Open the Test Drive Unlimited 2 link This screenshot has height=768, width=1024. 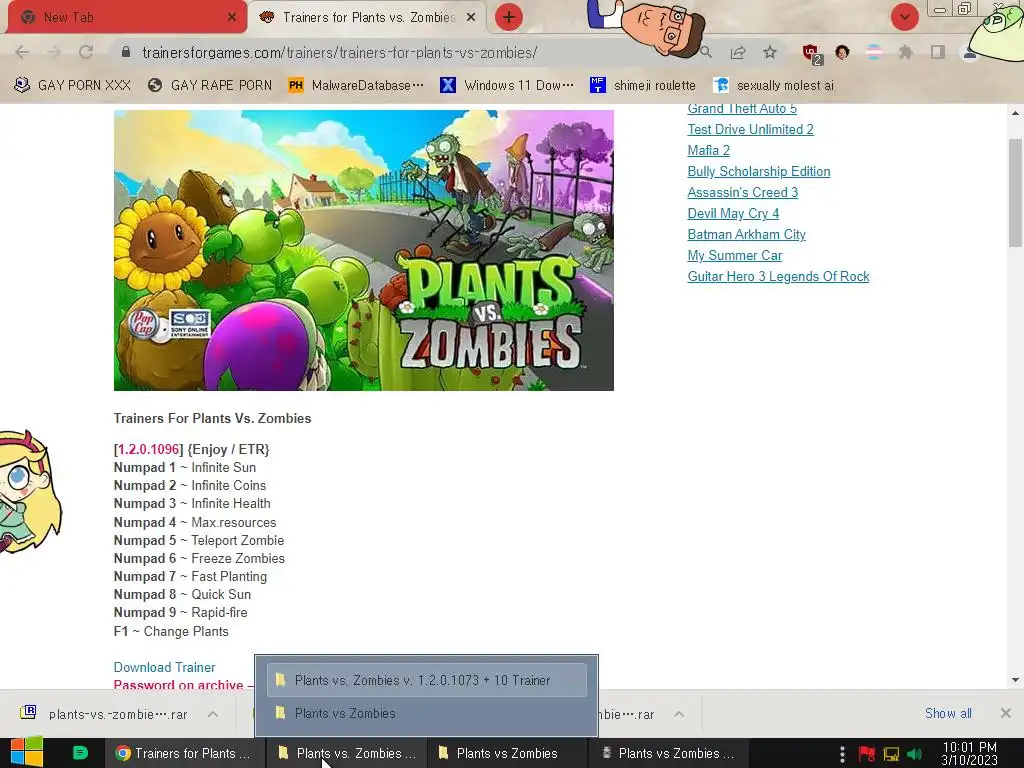click(x=750, y=129)
